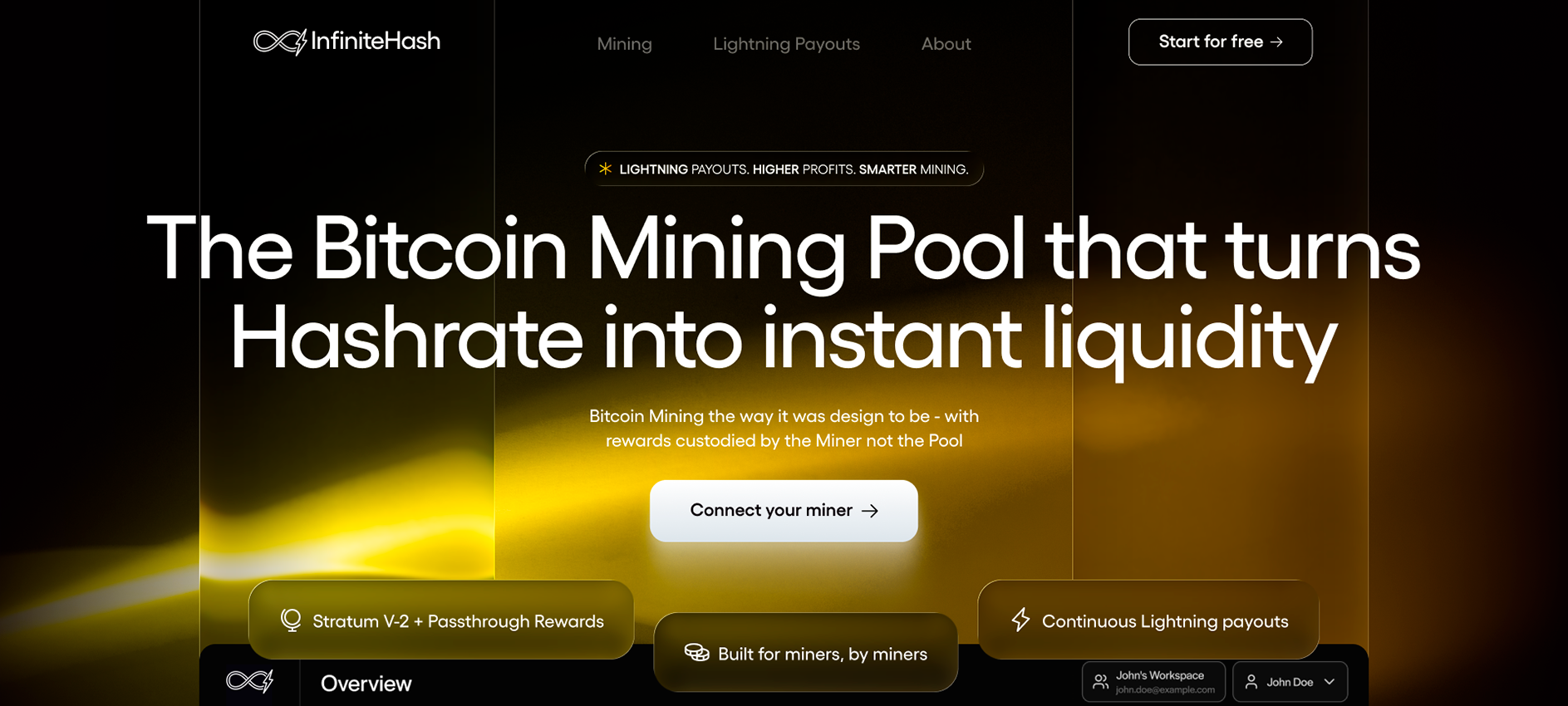Screen dimensions: 1568x706
Task: Go to the About nav item
Action: coord(946,44)
